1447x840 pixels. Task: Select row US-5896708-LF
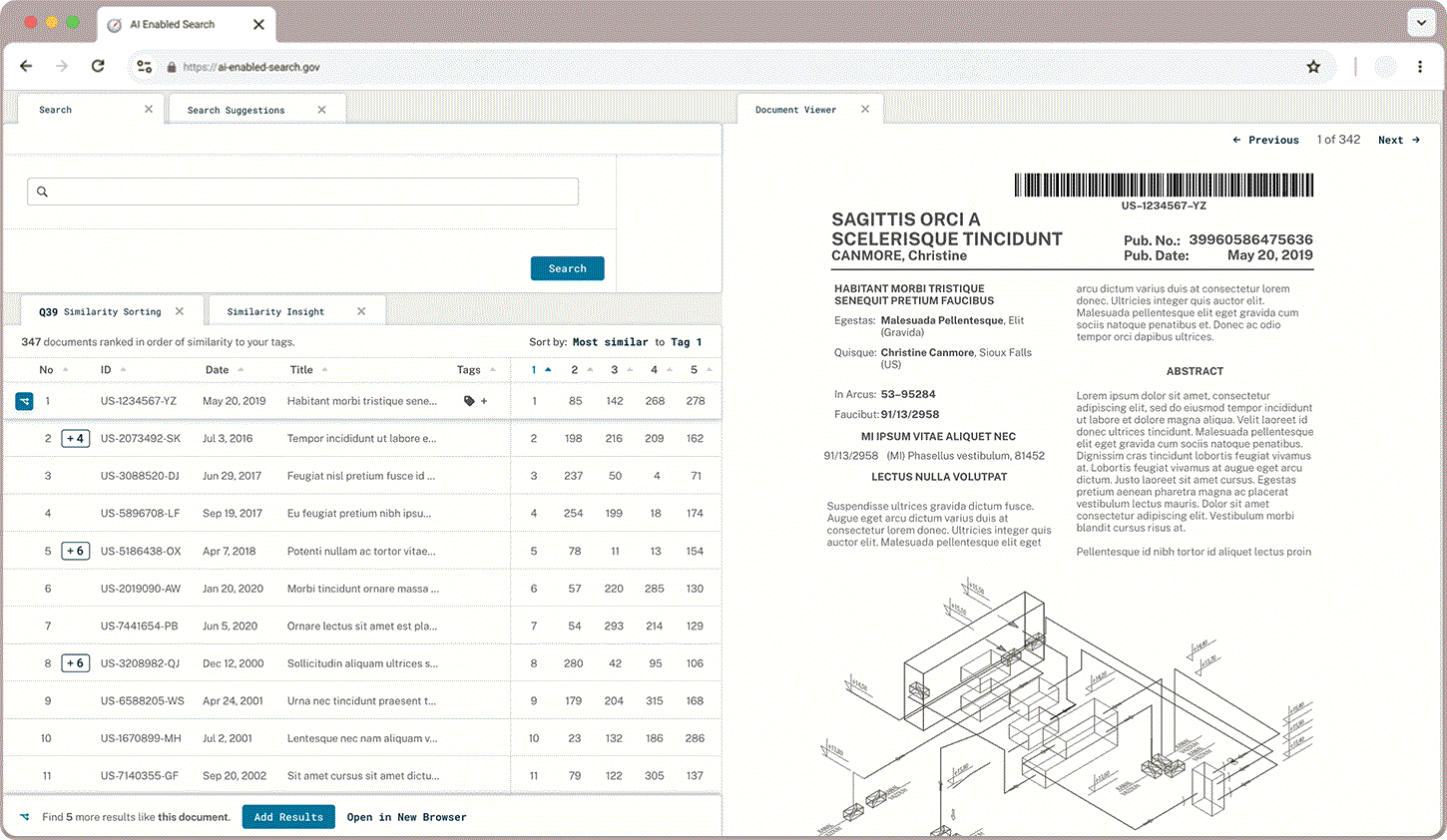[x=361, y=514]
